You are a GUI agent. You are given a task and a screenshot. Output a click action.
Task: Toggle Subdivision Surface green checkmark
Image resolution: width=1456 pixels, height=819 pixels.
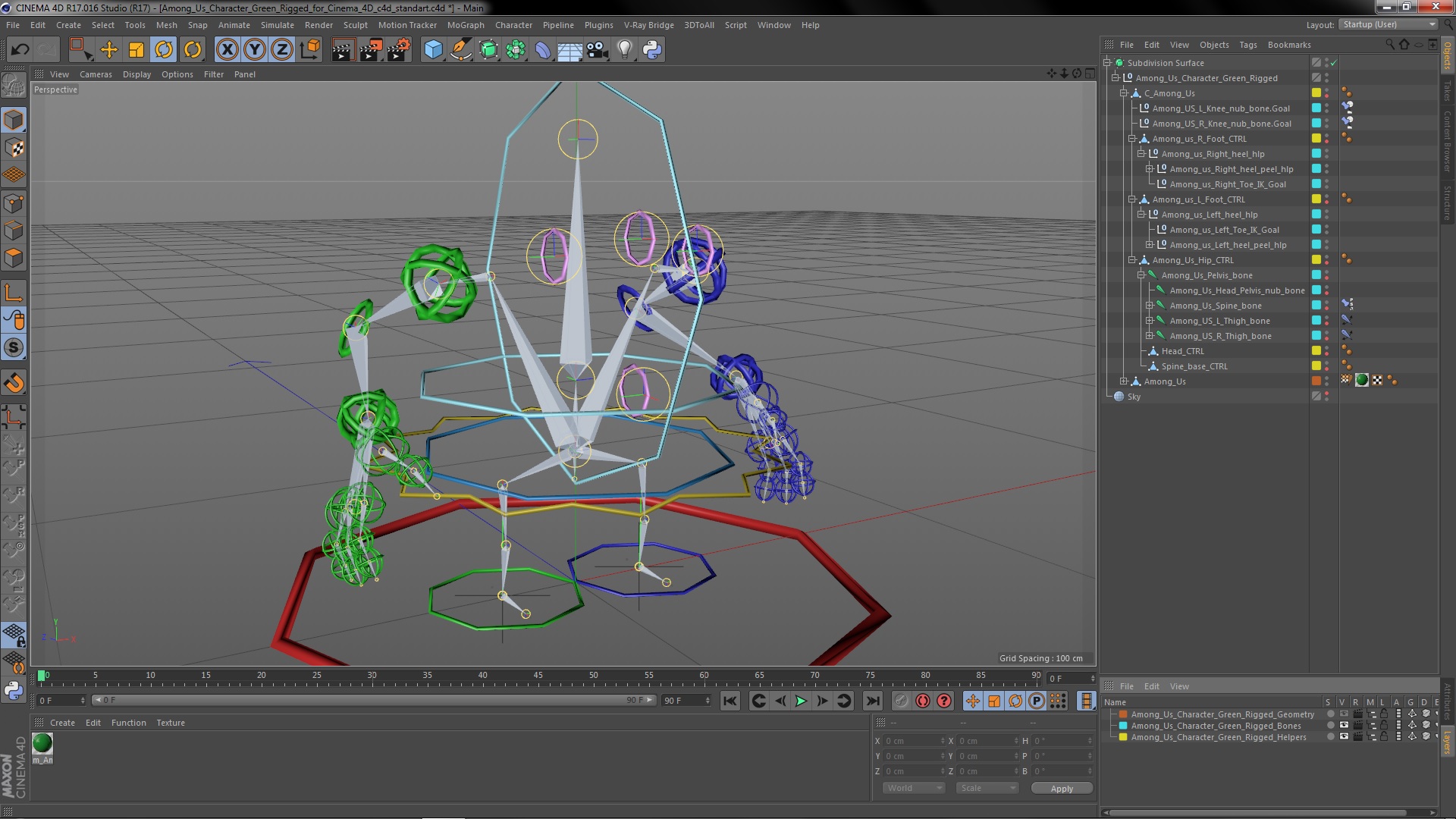point(1334,63)
